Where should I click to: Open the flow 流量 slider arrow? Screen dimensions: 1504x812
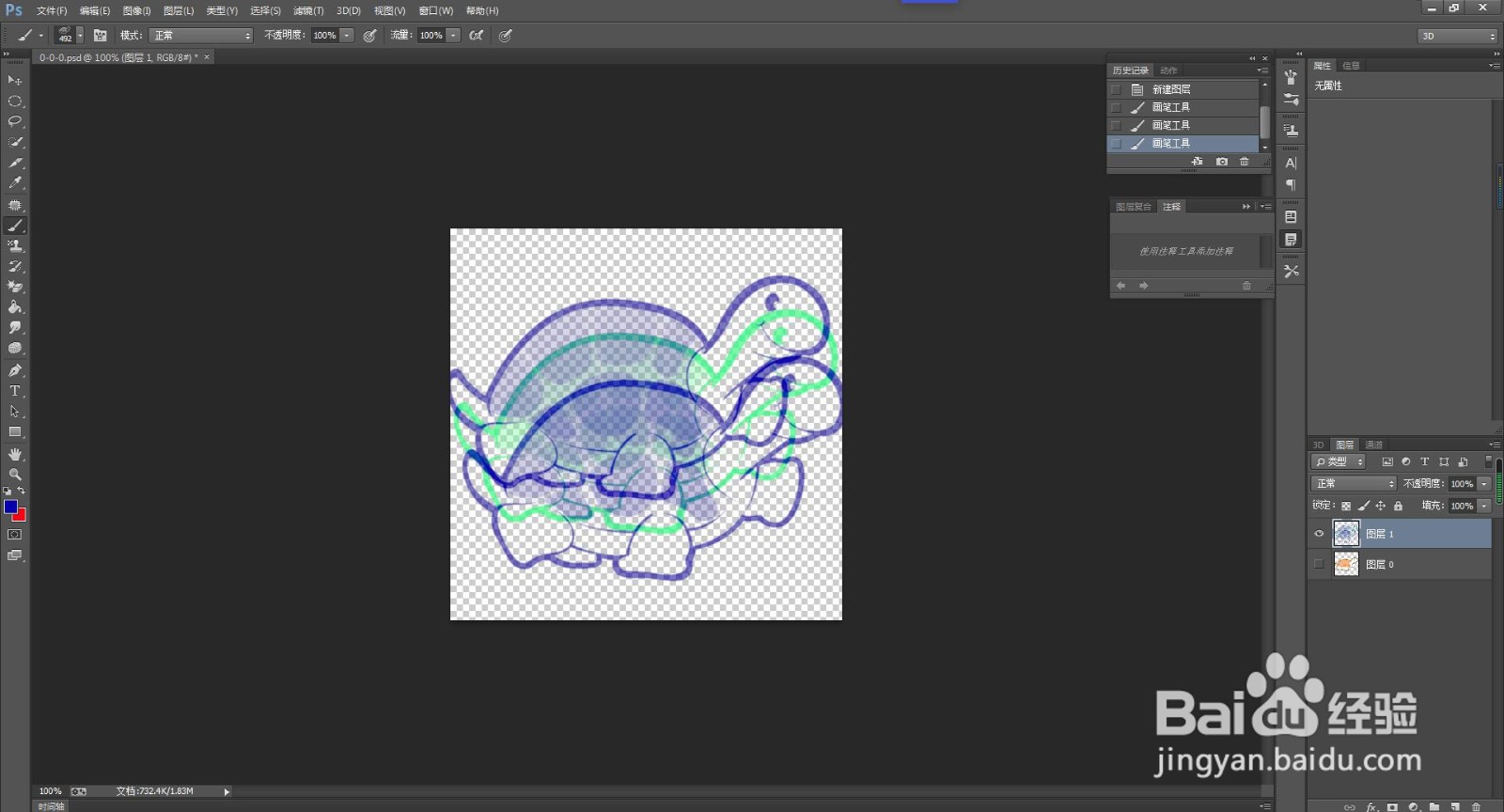pos(453,35)
